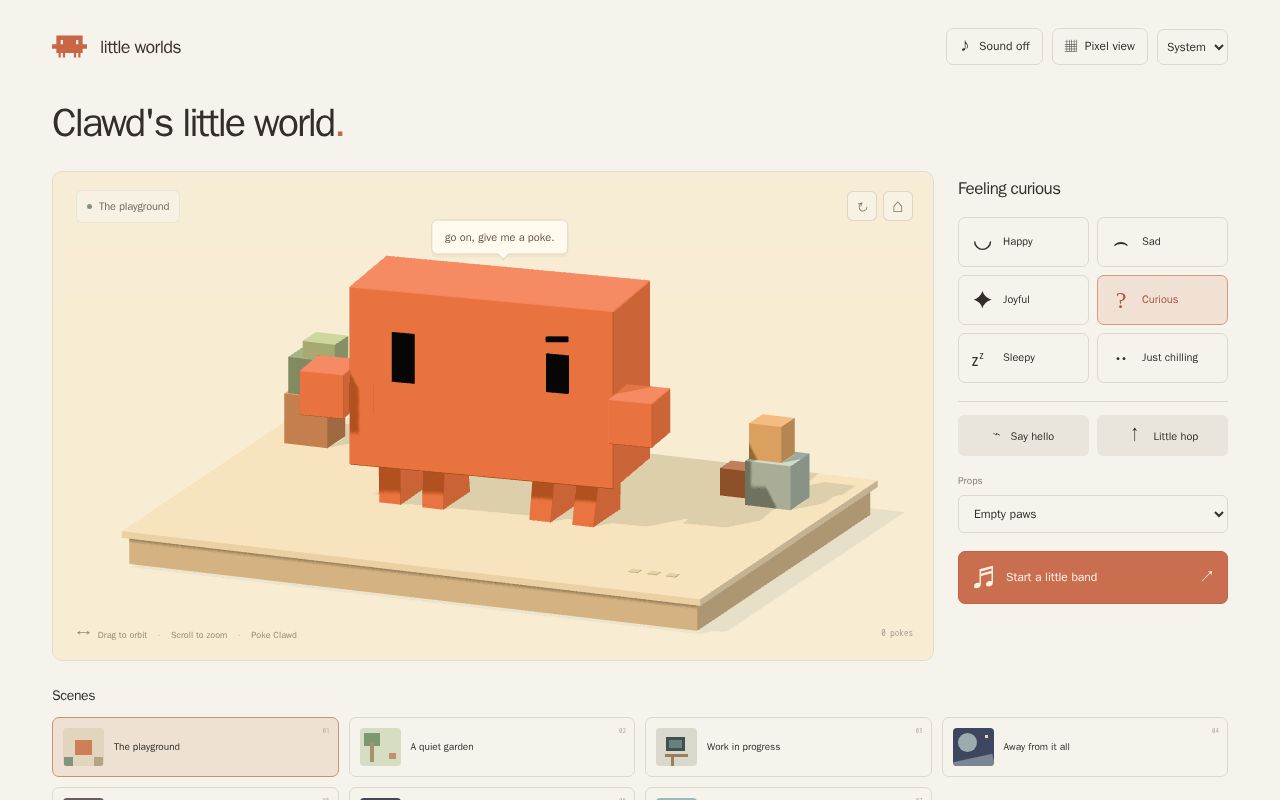Select the Just chilling mood
Viewport: 1280px width, 800px height.
[1162, 358]
